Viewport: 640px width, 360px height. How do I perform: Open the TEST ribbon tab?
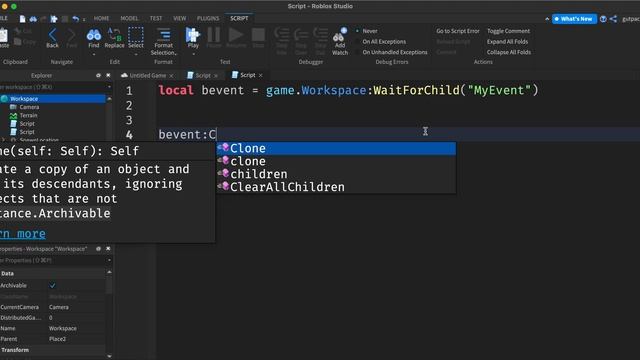(156, 18)
